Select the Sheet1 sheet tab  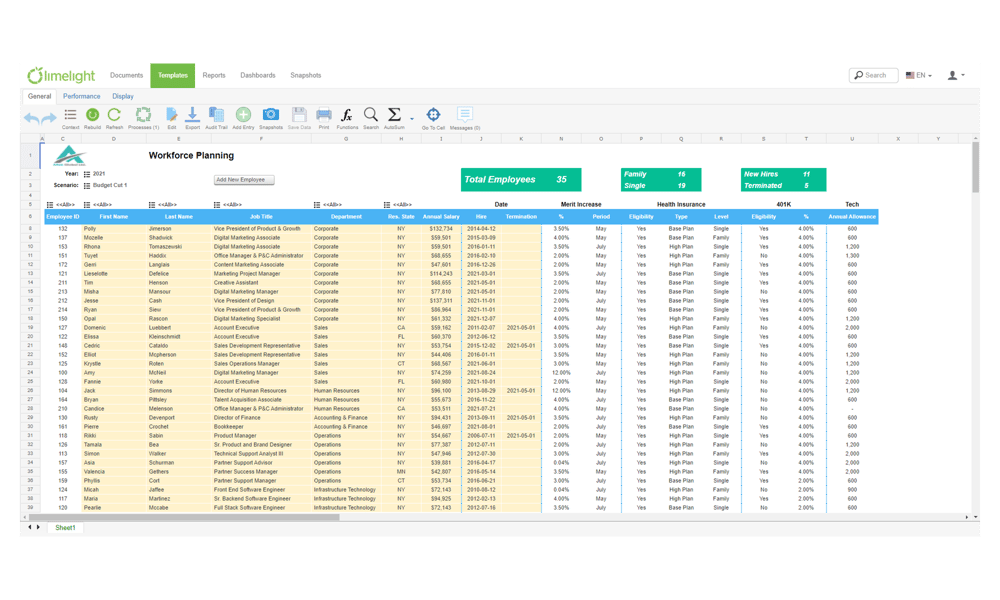pos(65,528)
